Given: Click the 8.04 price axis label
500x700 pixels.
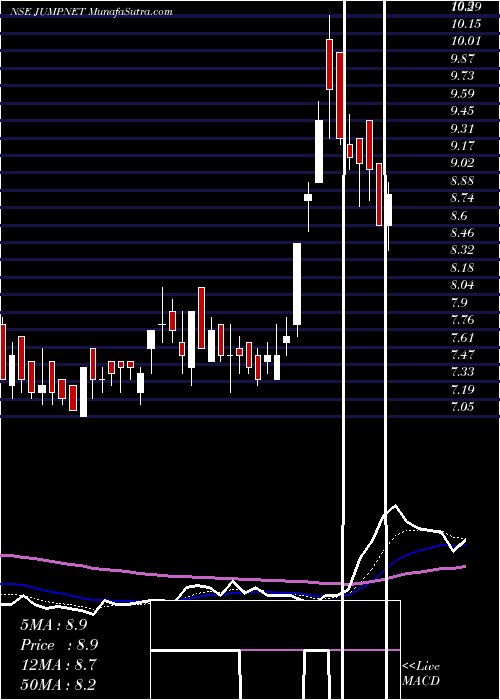Looking at the screenshot, I should point(462,285).
